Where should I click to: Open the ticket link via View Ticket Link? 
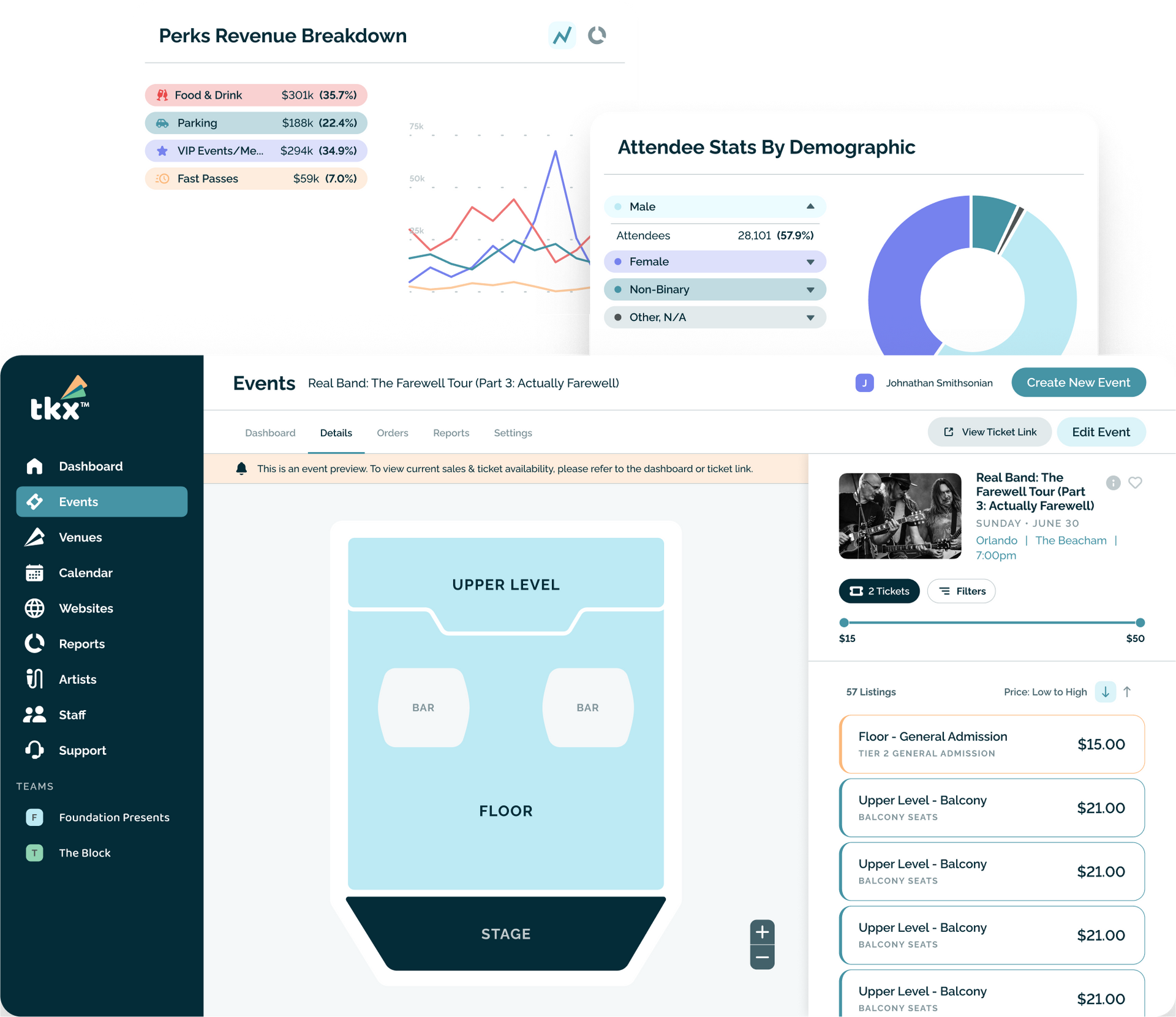tap(990, 432)
